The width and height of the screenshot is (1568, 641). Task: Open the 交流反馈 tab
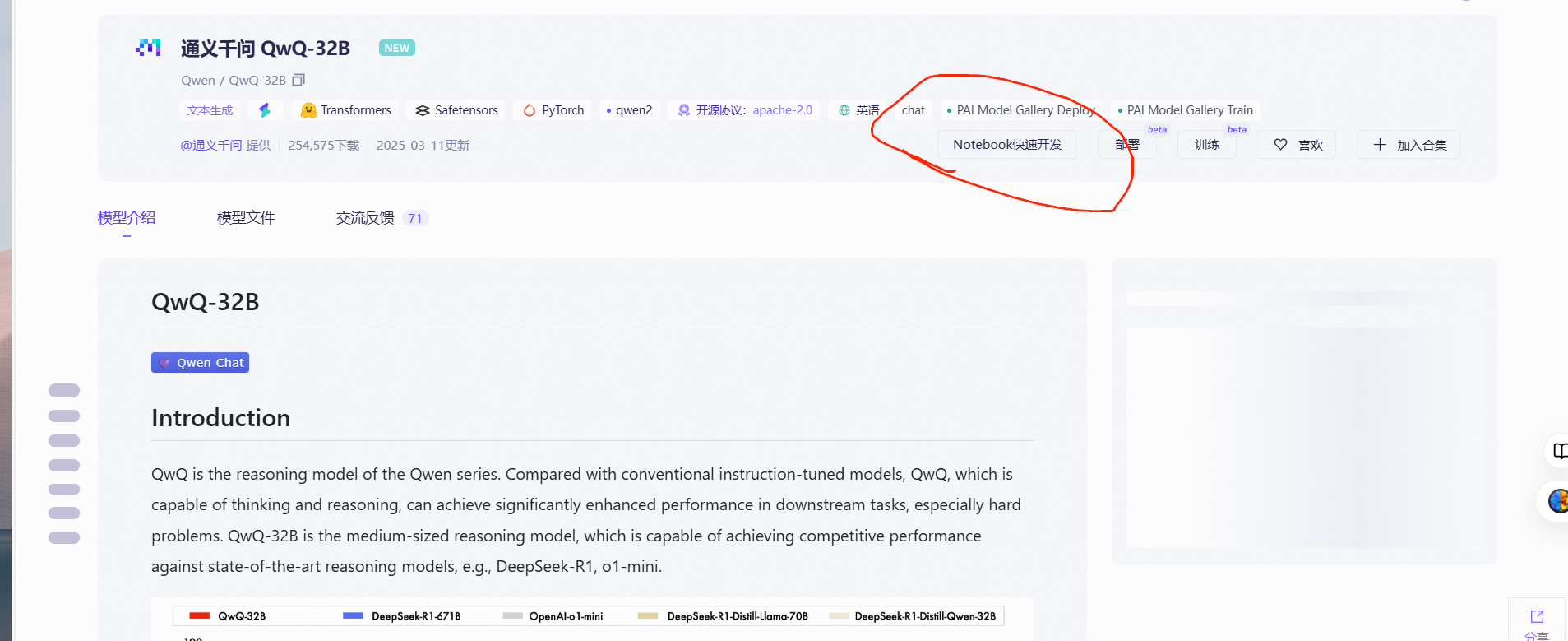click(365, 218)
